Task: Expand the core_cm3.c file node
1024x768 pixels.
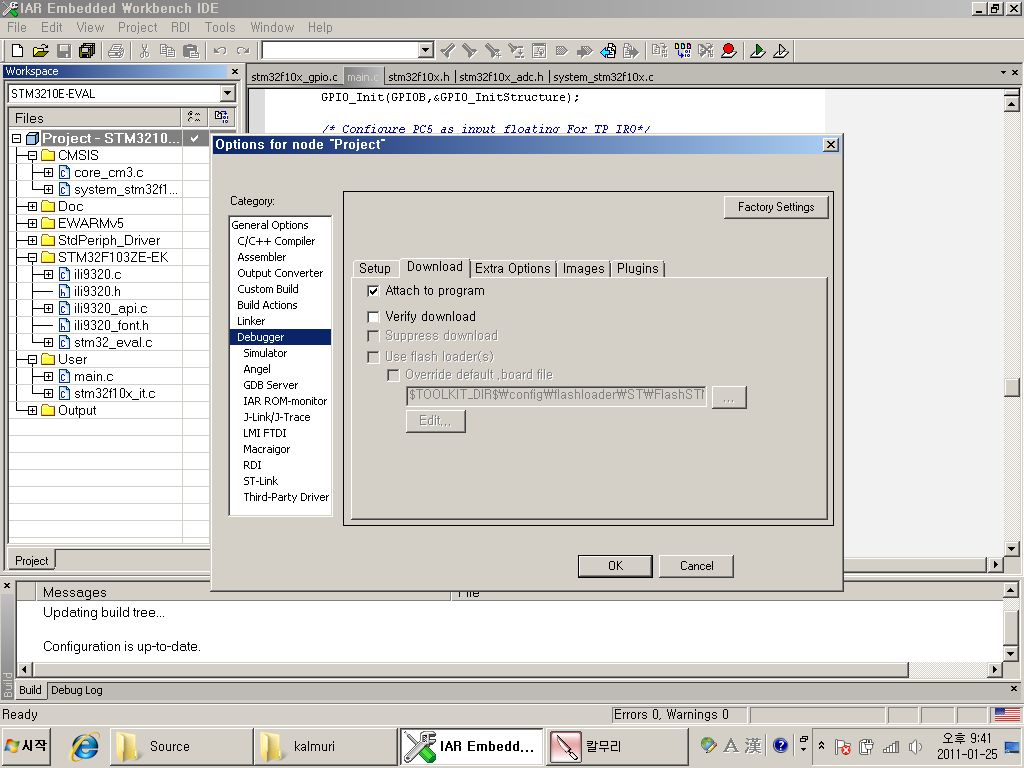Action: pyautogui.click(x=48, y=172)
